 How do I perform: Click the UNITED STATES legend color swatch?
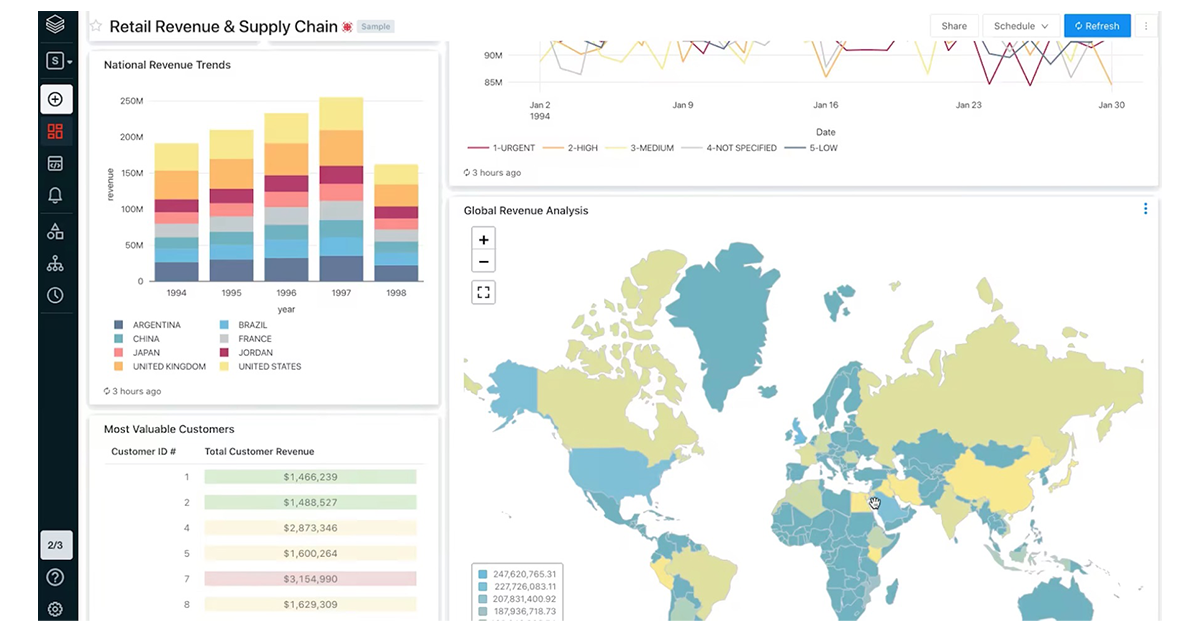224,366
